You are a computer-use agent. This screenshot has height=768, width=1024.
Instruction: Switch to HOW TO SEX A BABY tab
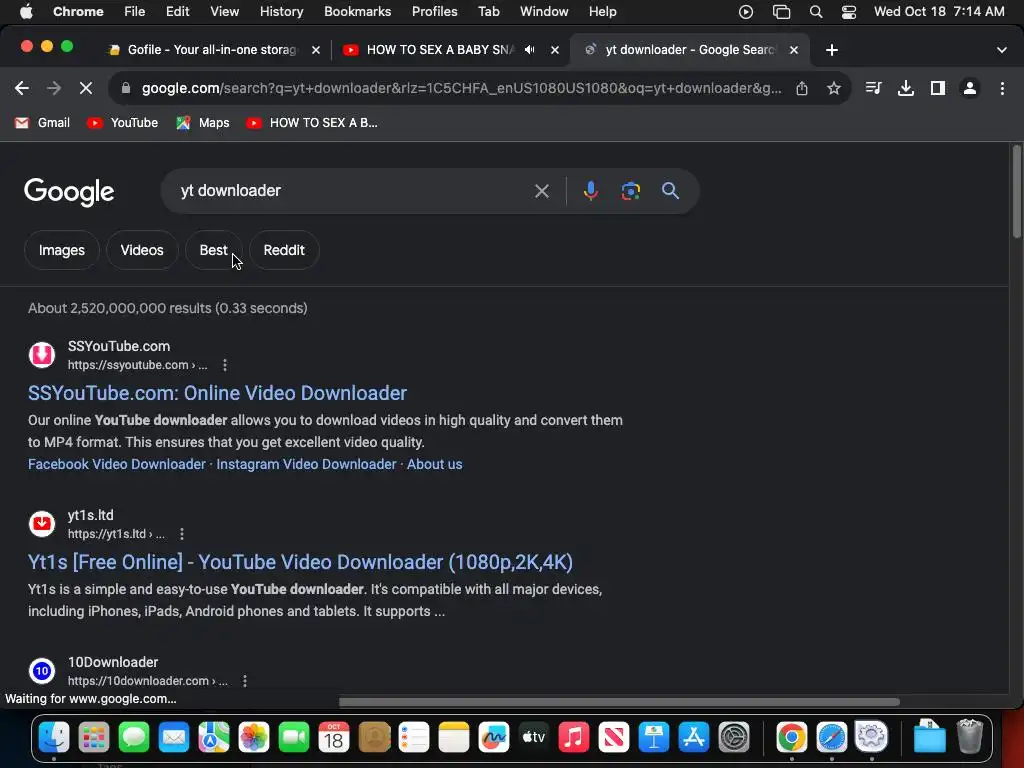pos(451,50)
